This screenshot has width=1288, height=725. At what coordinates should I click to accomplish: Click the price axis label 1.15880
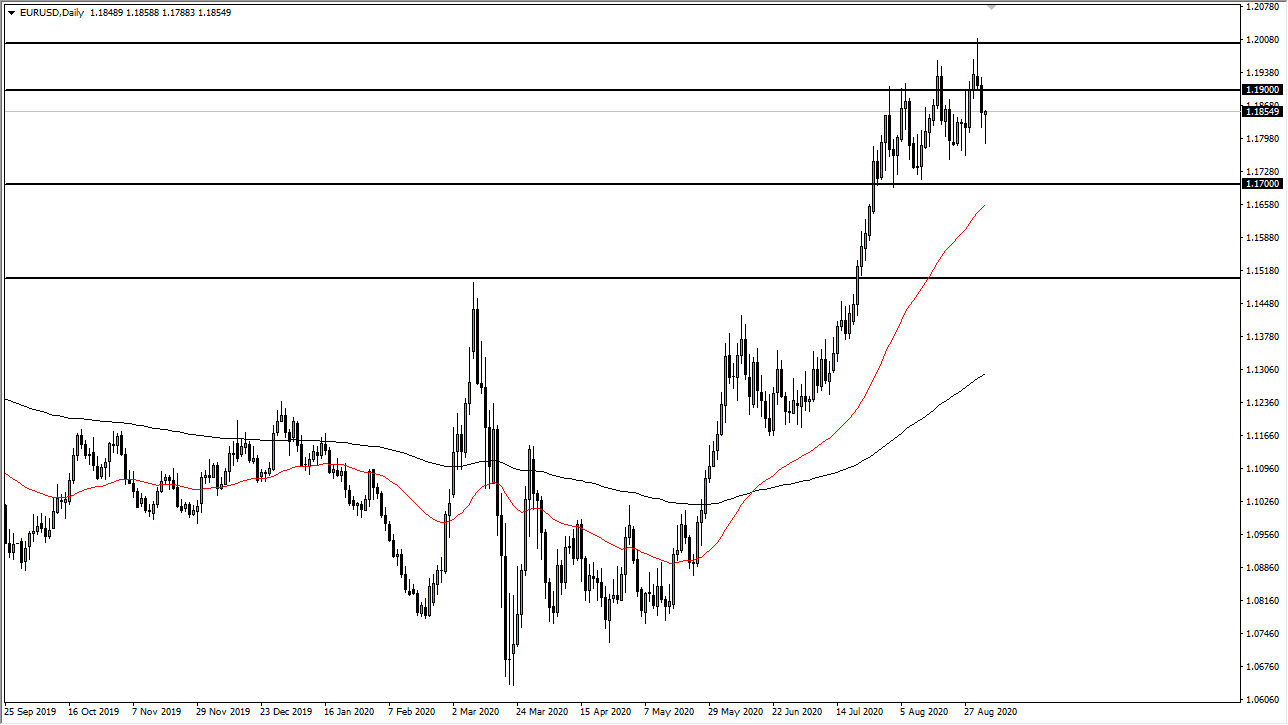click(x=1263, y=238)
